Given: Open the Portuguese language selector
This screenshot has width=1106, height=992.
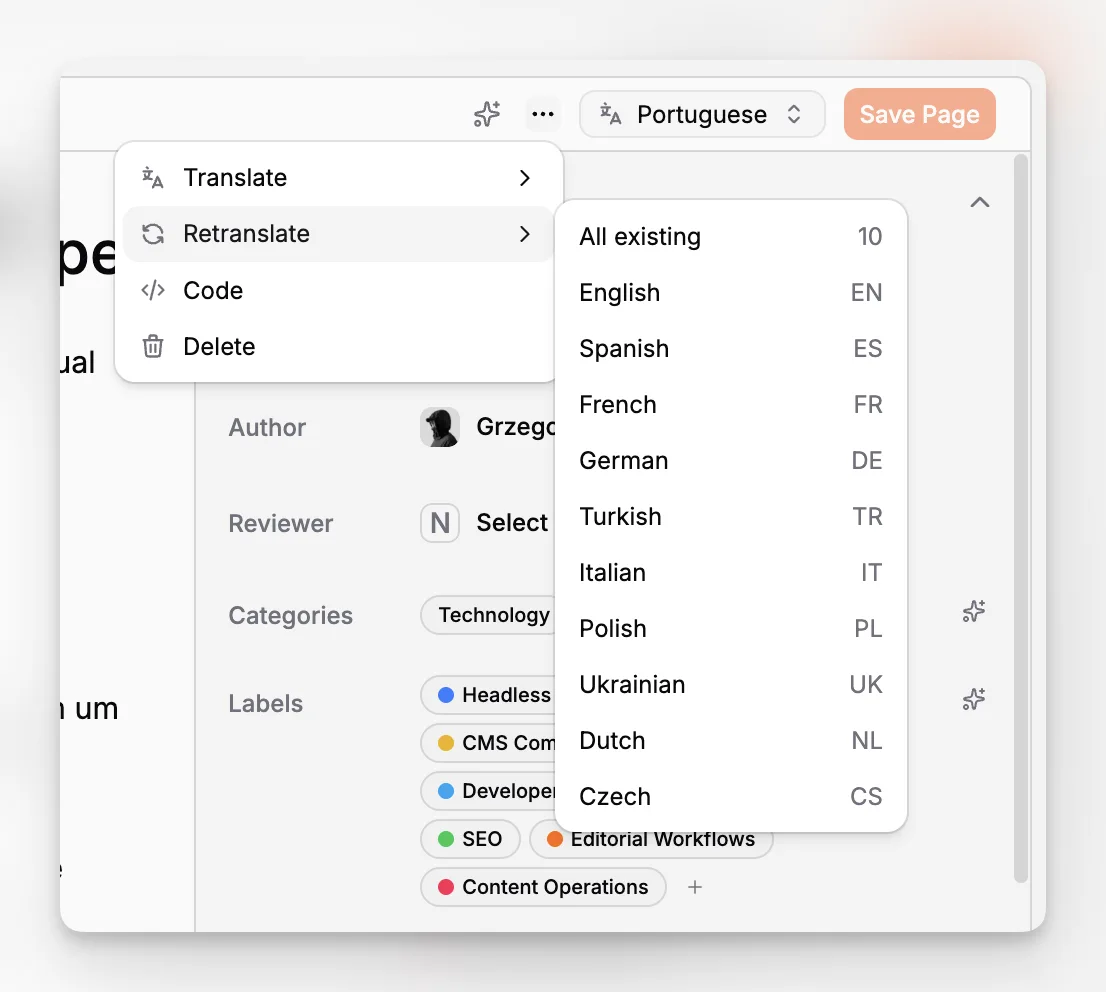Looking at the screenshot, I should click(x=701, y=114).
